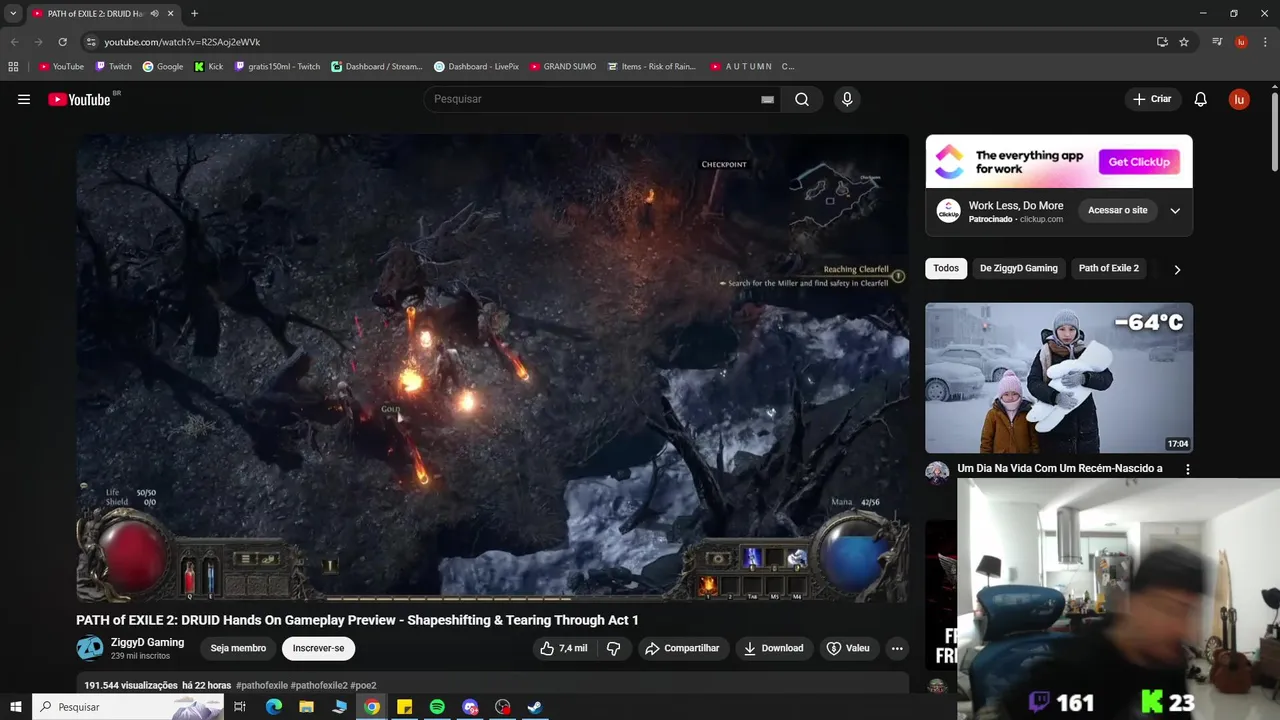Open Items - Risk of Rain bookmark
This screenshot has height=720, width=1280.
[650, 67]
